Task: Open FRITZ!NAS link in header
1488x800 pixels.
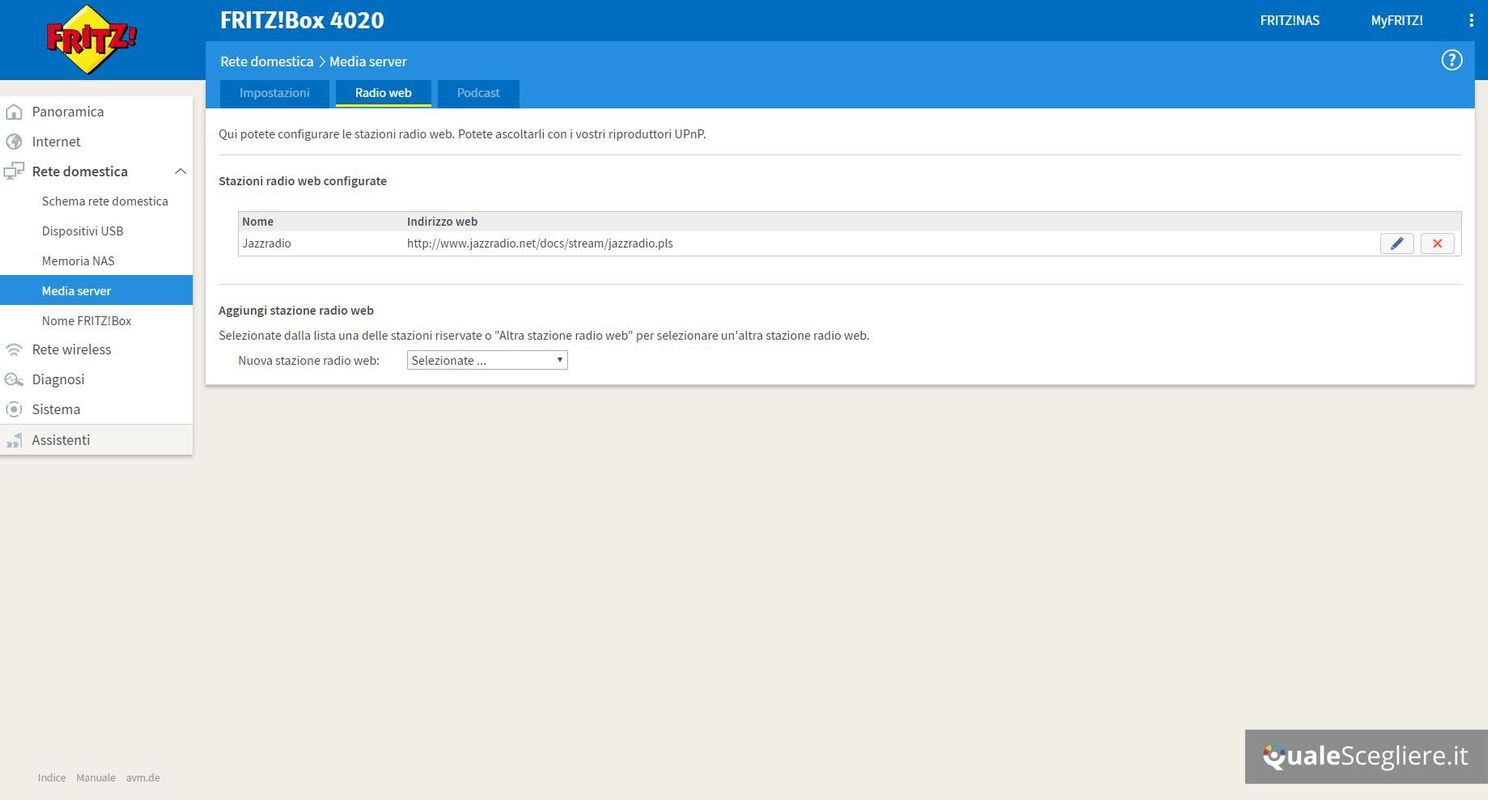Action: click(x=1289, y=20)
